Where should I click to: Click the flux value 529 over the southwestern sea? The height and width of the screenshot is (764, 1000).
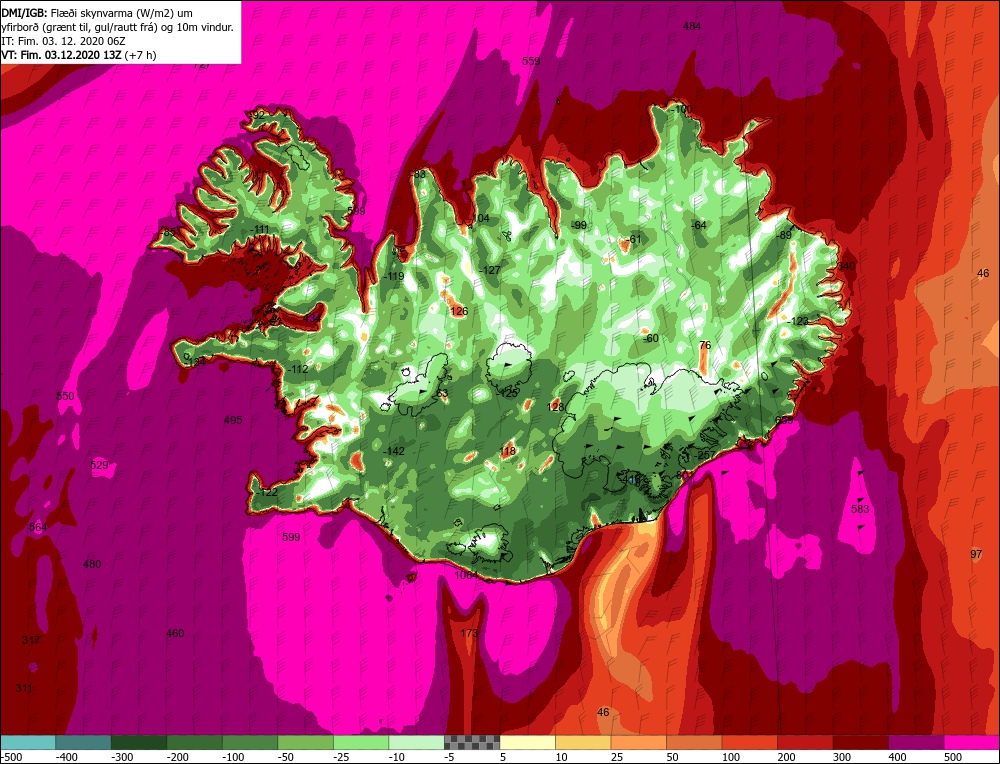(x=99, y=465)
